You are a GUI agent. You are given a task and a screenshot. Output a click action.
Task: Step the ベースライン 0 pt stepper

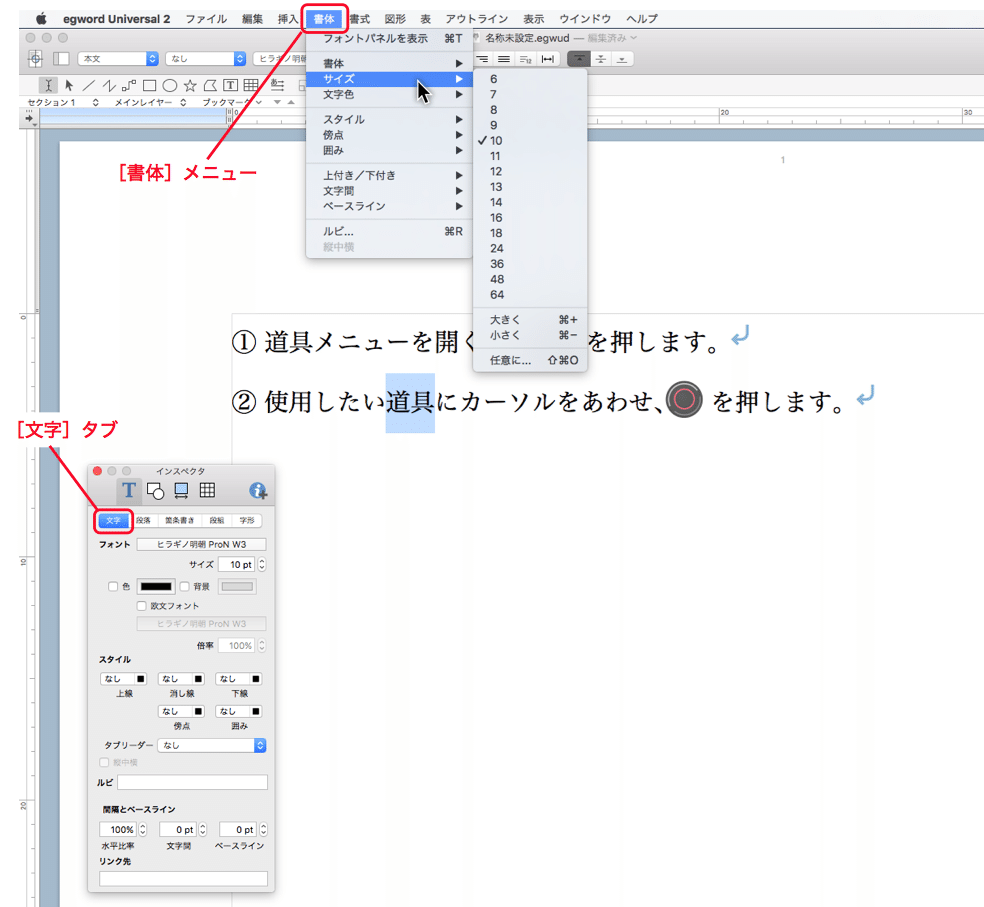click(x=263, y=829)
